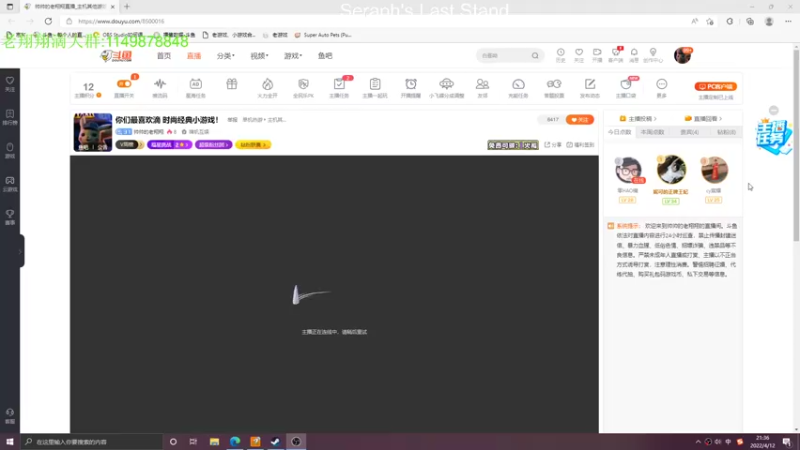800x450 pixels.
Task: Open the 直播回看 replay link
Action: (x=704, y=118)
